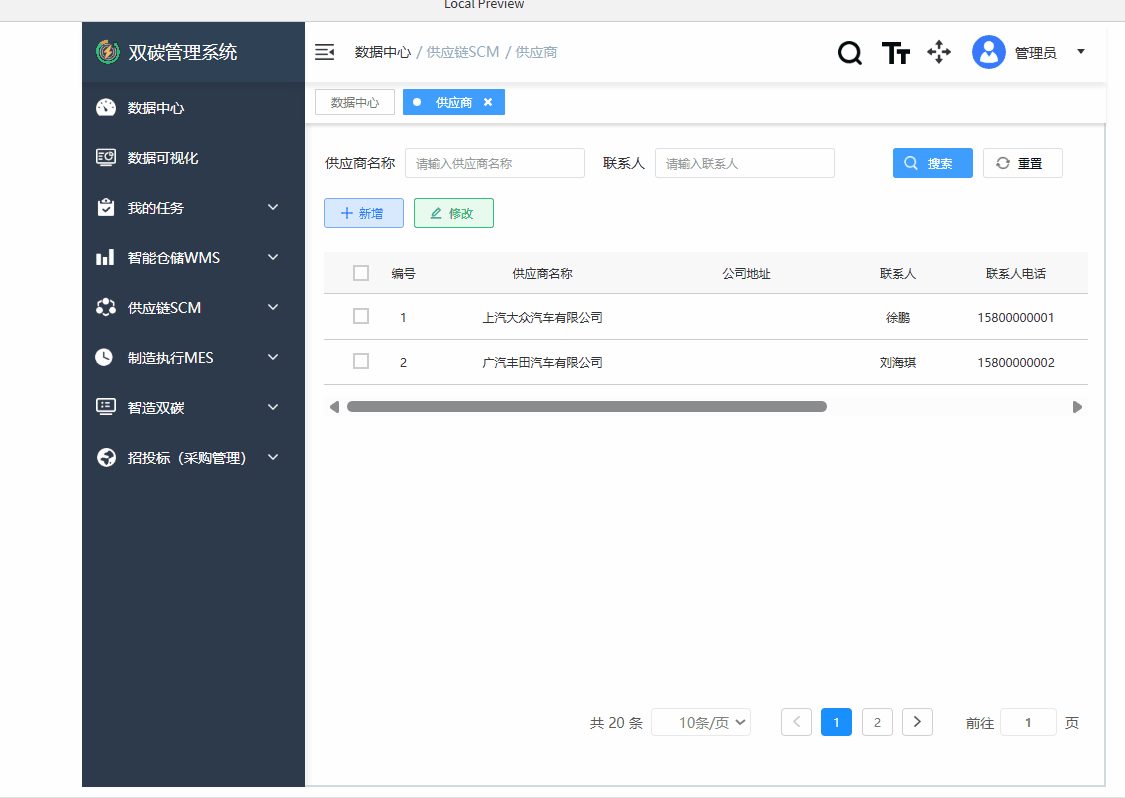1125x798 pixels.
Task: Click the 请输入联系人 input field
Action: point(744,162)
